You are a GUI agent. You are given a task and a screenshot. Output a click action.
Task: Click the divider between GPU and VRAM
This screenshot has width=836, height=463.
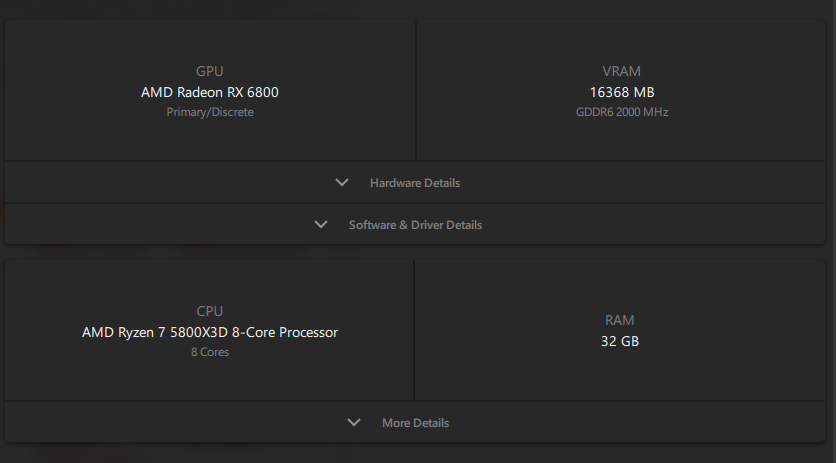416,90
